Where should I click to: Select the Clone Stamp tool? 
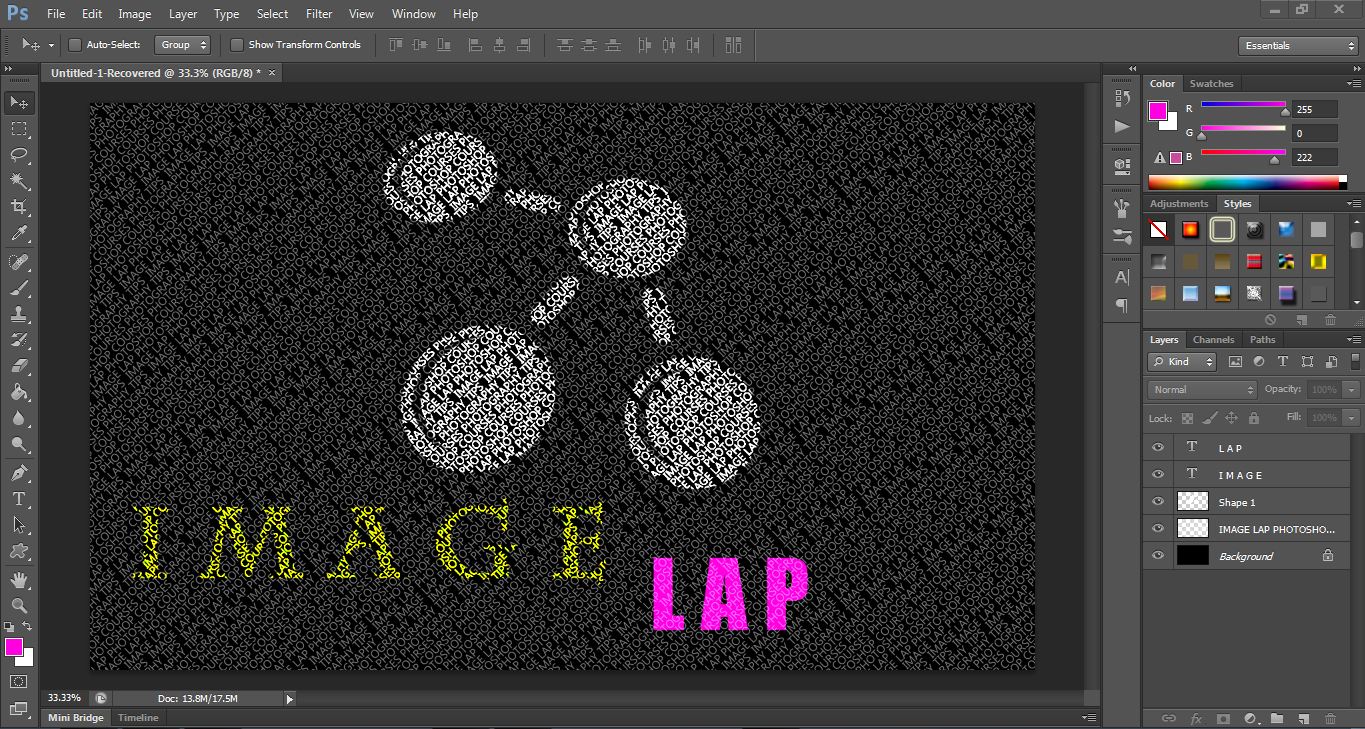coord(19,314)
